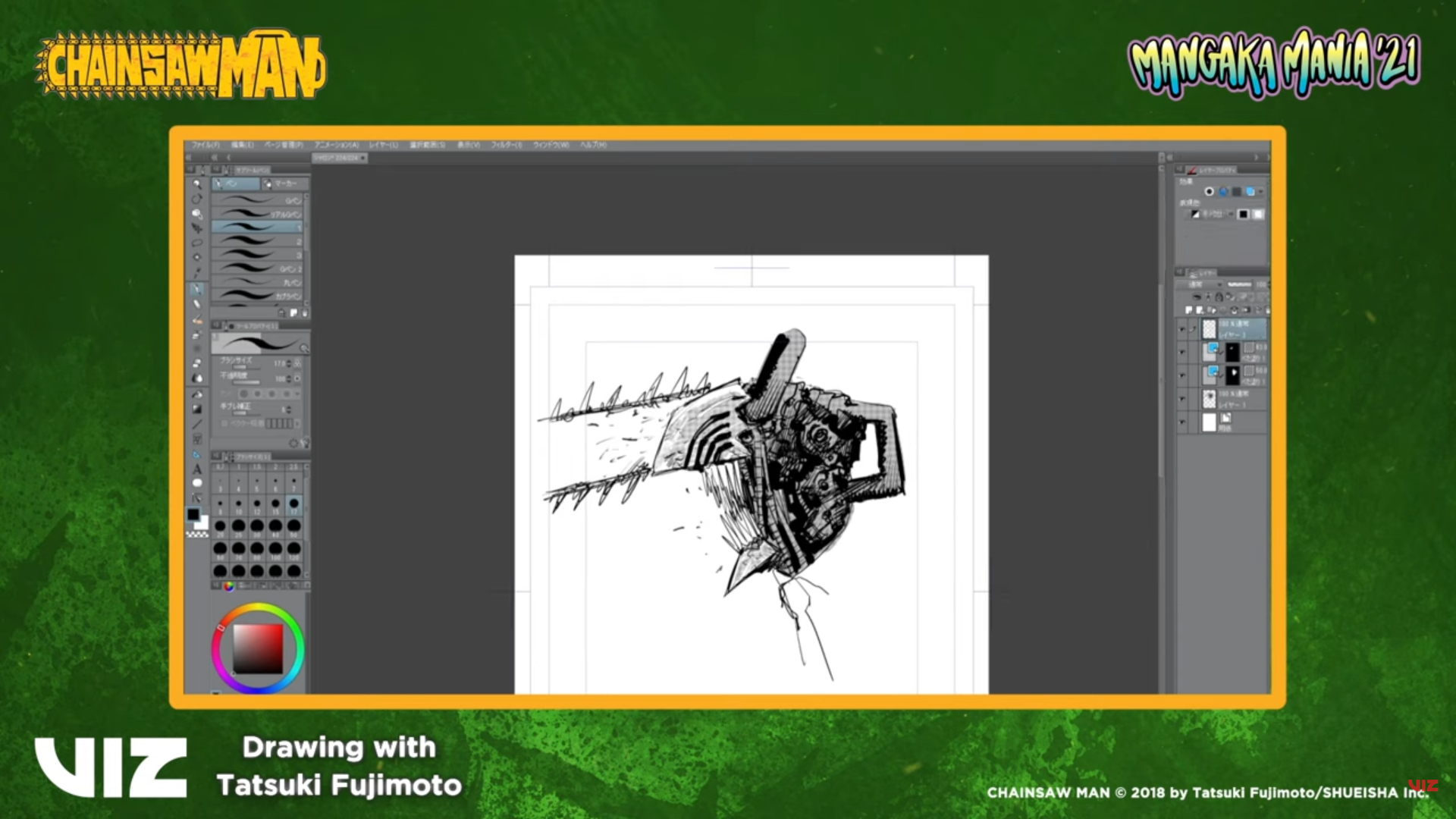Expand anti-aliasing options dropdown arrow

point(298,394)
